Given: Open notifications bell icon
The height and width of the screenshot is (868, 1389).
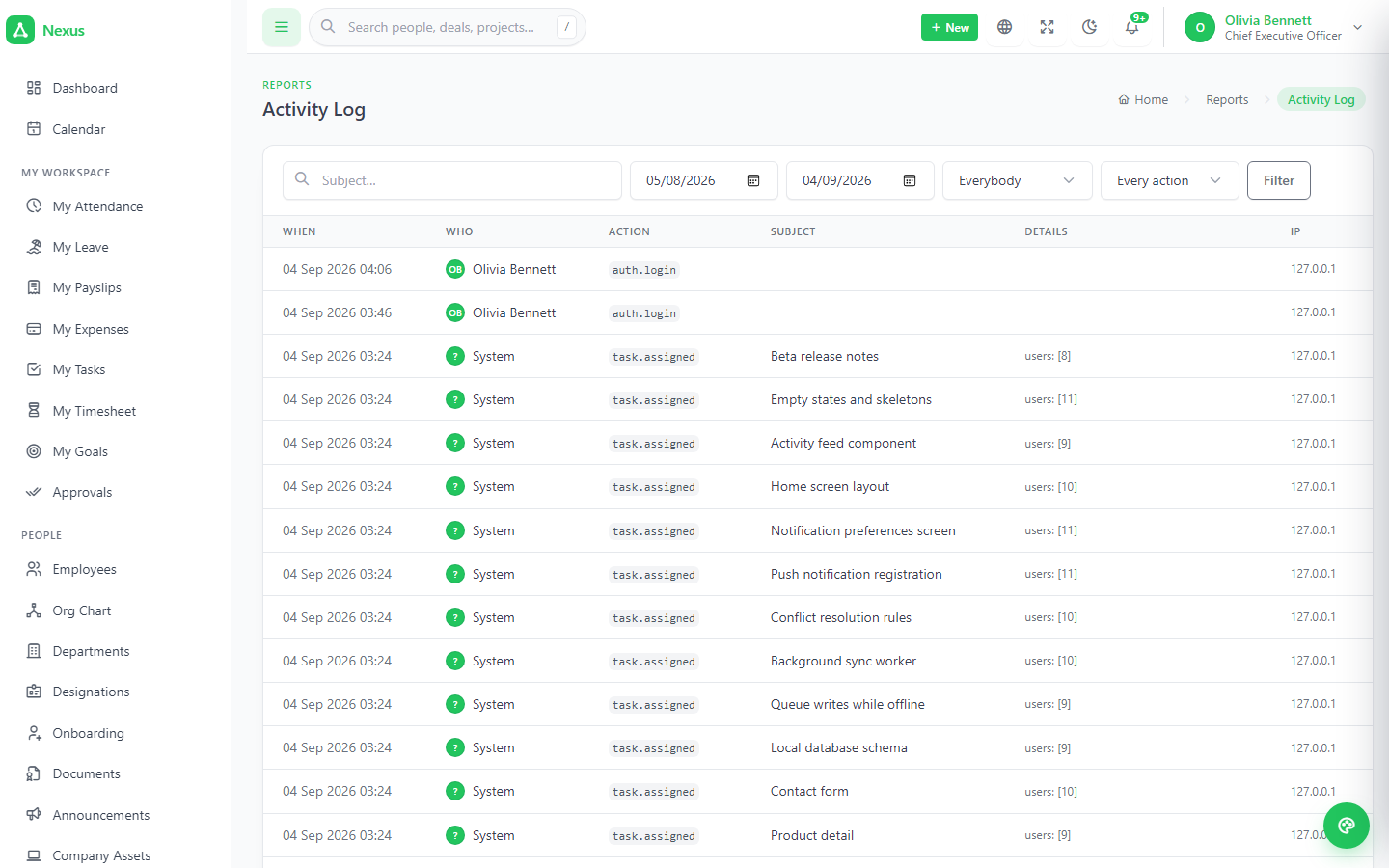Looking at the screenshot, I should click(1132, 27).
